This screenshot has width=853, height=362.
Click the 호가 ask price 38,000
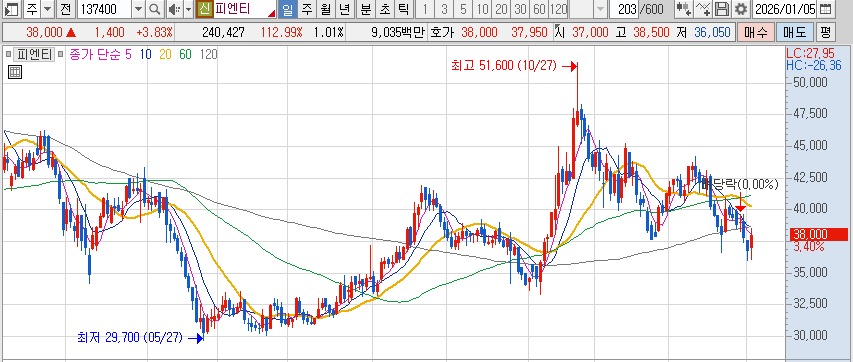(479, 33)
